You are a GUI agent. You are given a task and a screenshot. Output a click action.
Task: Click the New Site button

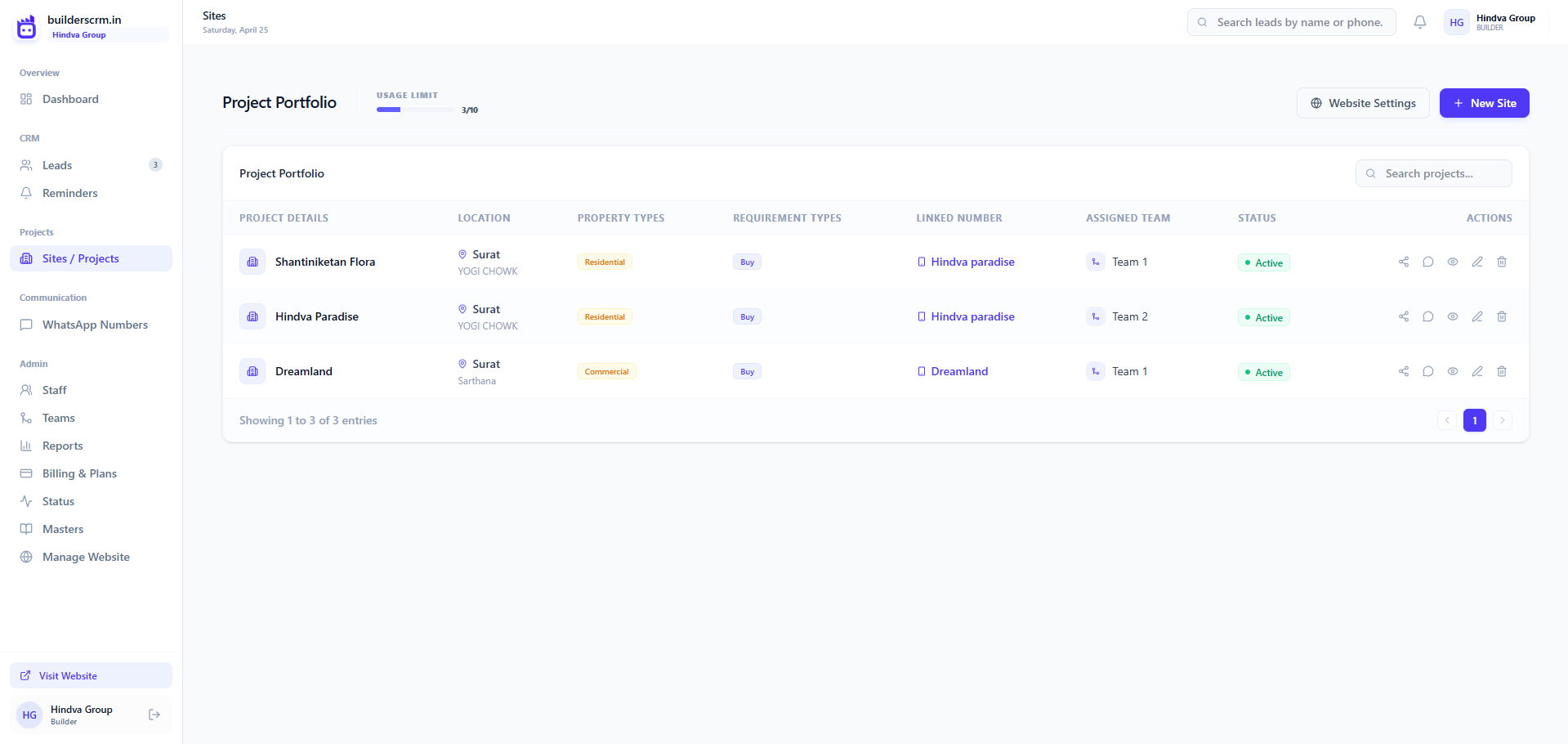pos(1484,103)
